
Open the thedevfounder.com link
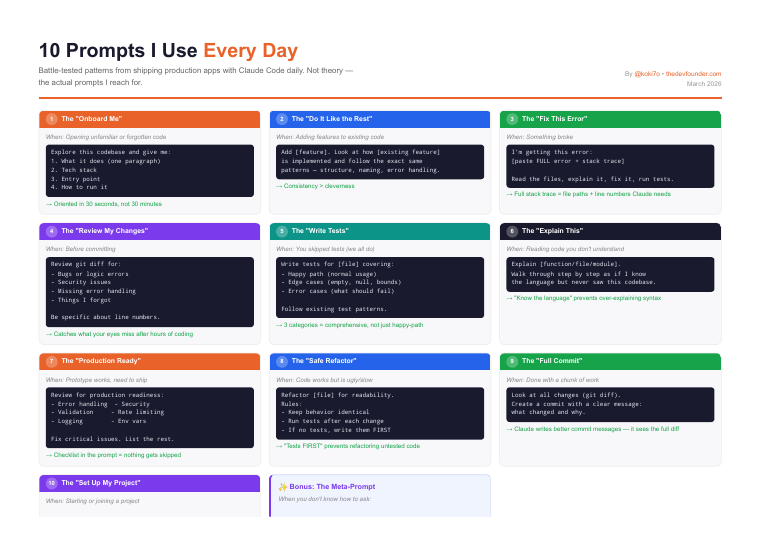click(693, 74)
